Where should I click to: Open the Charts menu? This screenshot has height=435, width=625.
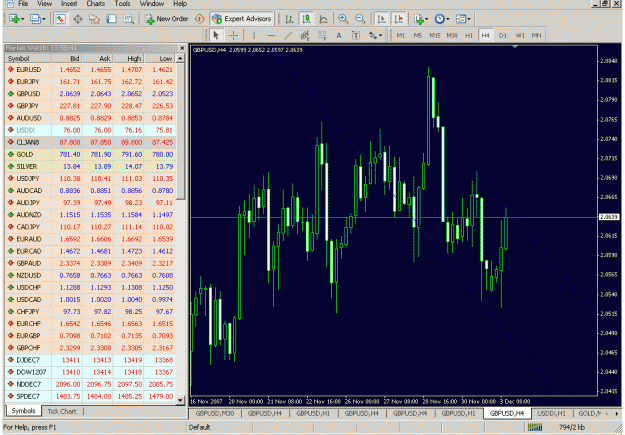96,4
